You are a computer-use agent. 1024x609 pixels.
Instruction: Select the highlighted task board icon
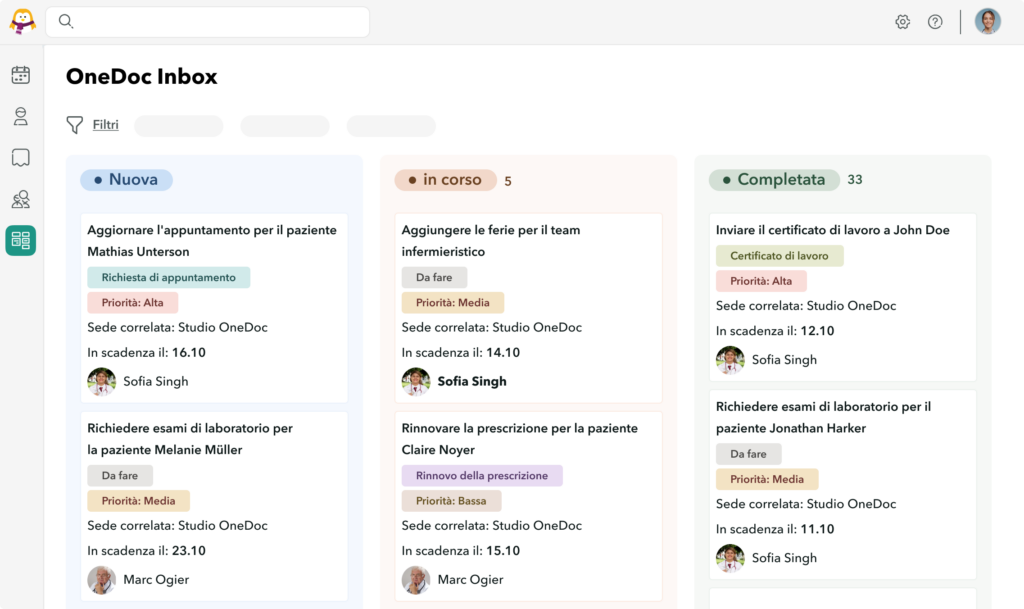(x=20, y=240)
